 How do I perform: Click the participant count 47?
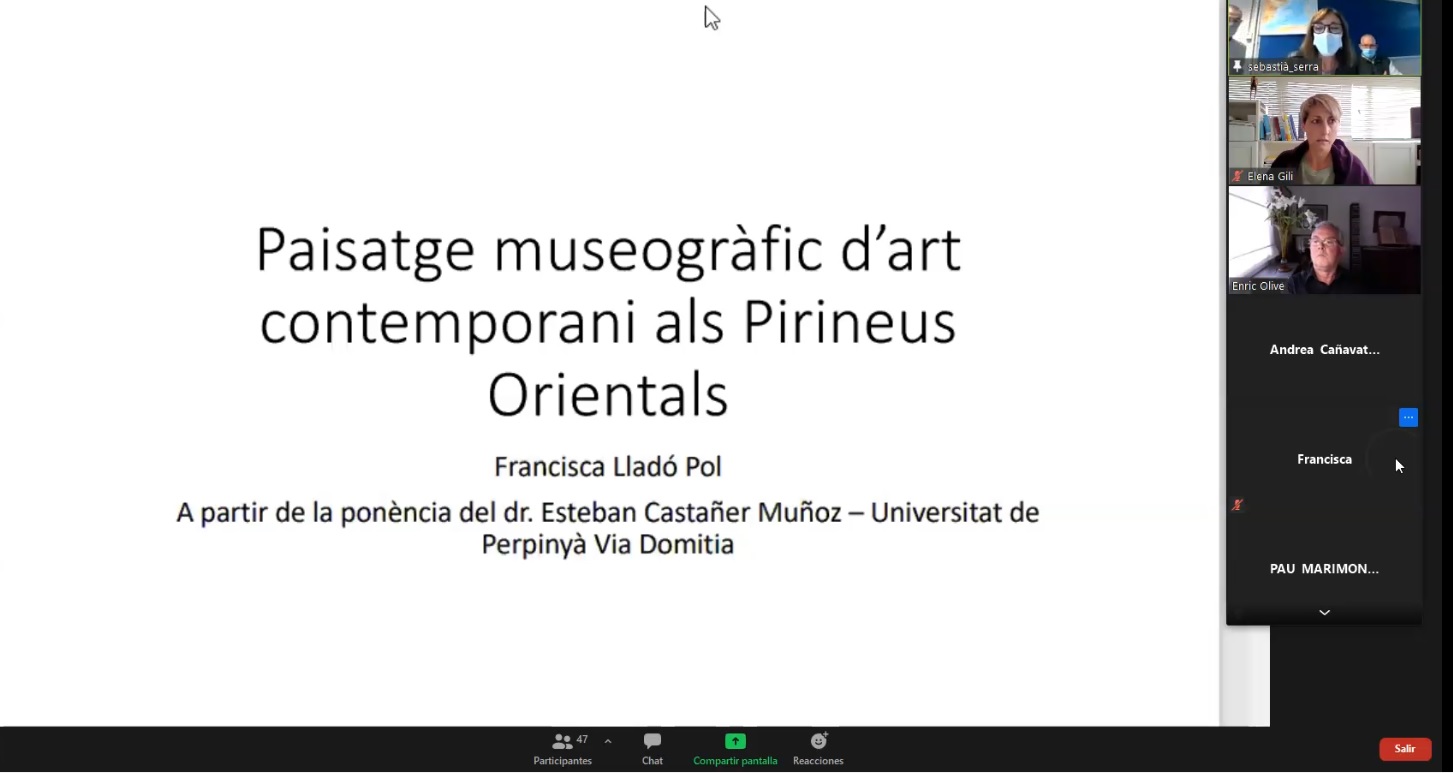(x=582, y=740)
